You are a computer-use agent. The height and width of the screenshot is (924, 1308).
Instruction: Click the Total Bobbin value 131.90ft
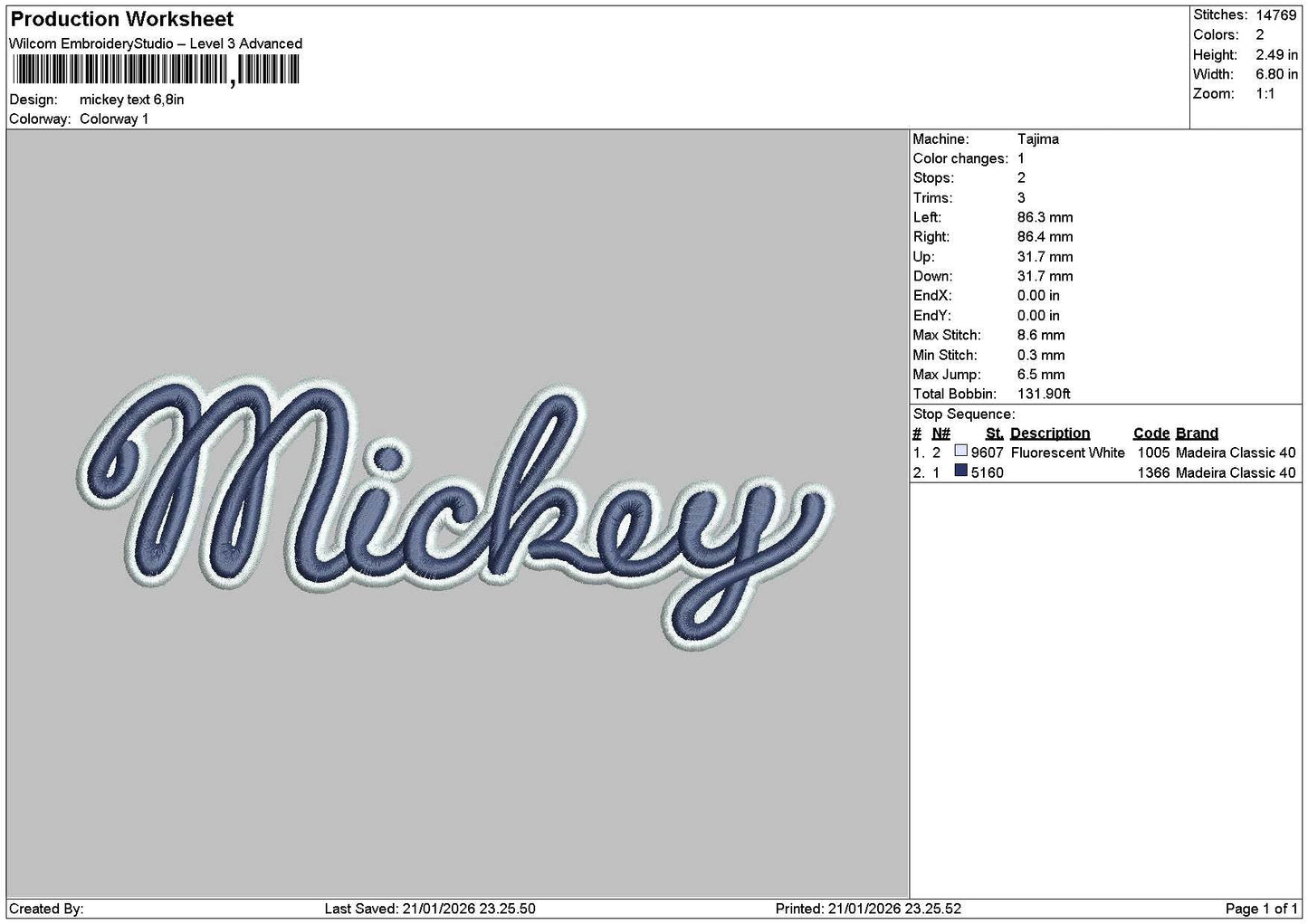(x=1044, y=395)
